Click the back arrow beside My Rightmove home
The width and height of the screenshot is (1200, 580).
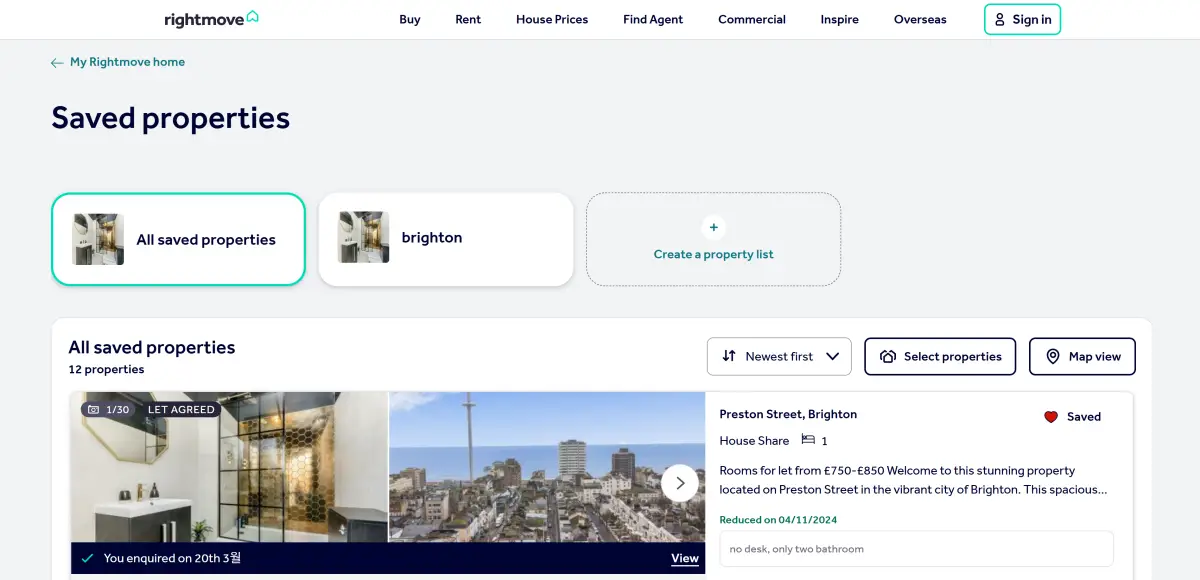(57, 63)
